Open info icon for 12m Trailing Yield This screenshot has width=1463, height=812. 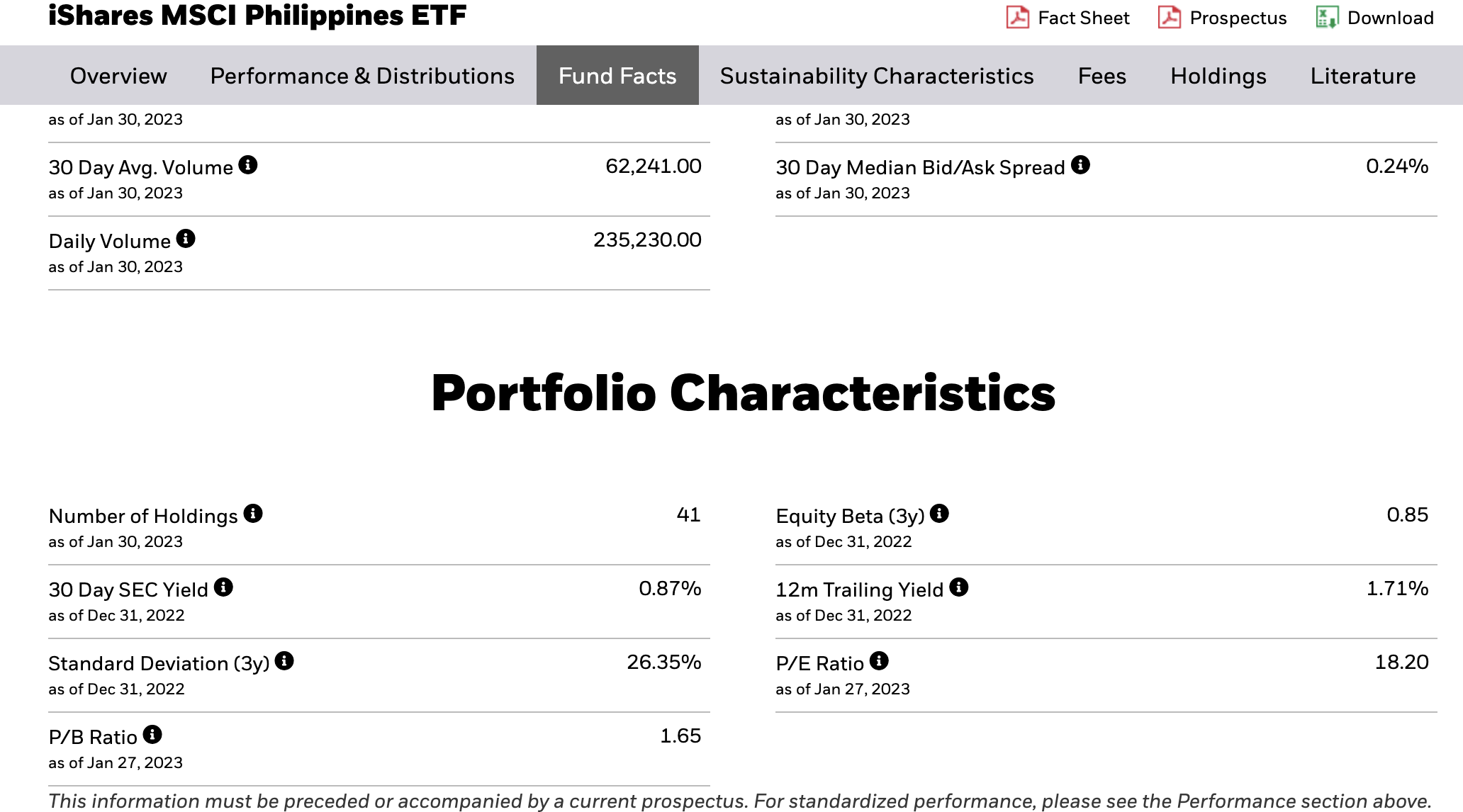959,587
